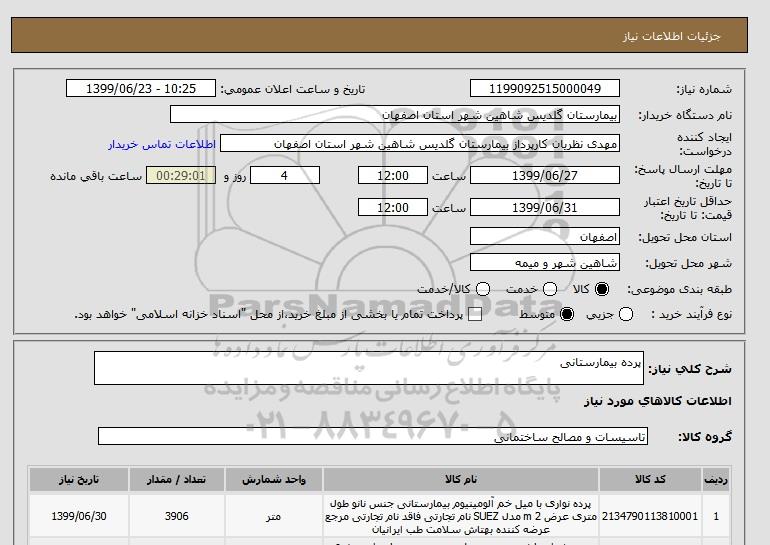This screenshot has height=545, width=770.
Task: Click the نام کالا column header
Action: (461, 480)
